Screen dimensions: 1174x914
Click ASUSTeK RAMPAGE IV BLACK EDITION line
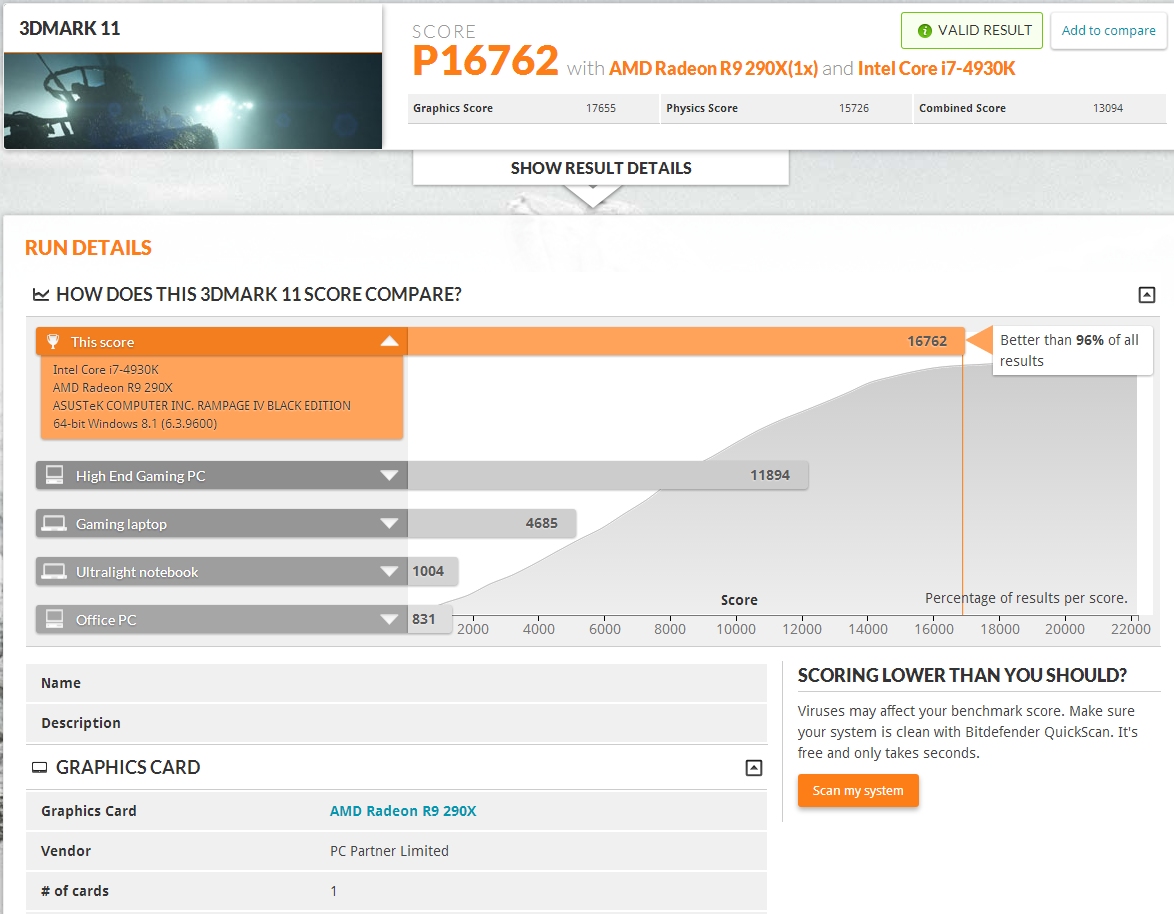pyautogui.click(x=201, y=406)
